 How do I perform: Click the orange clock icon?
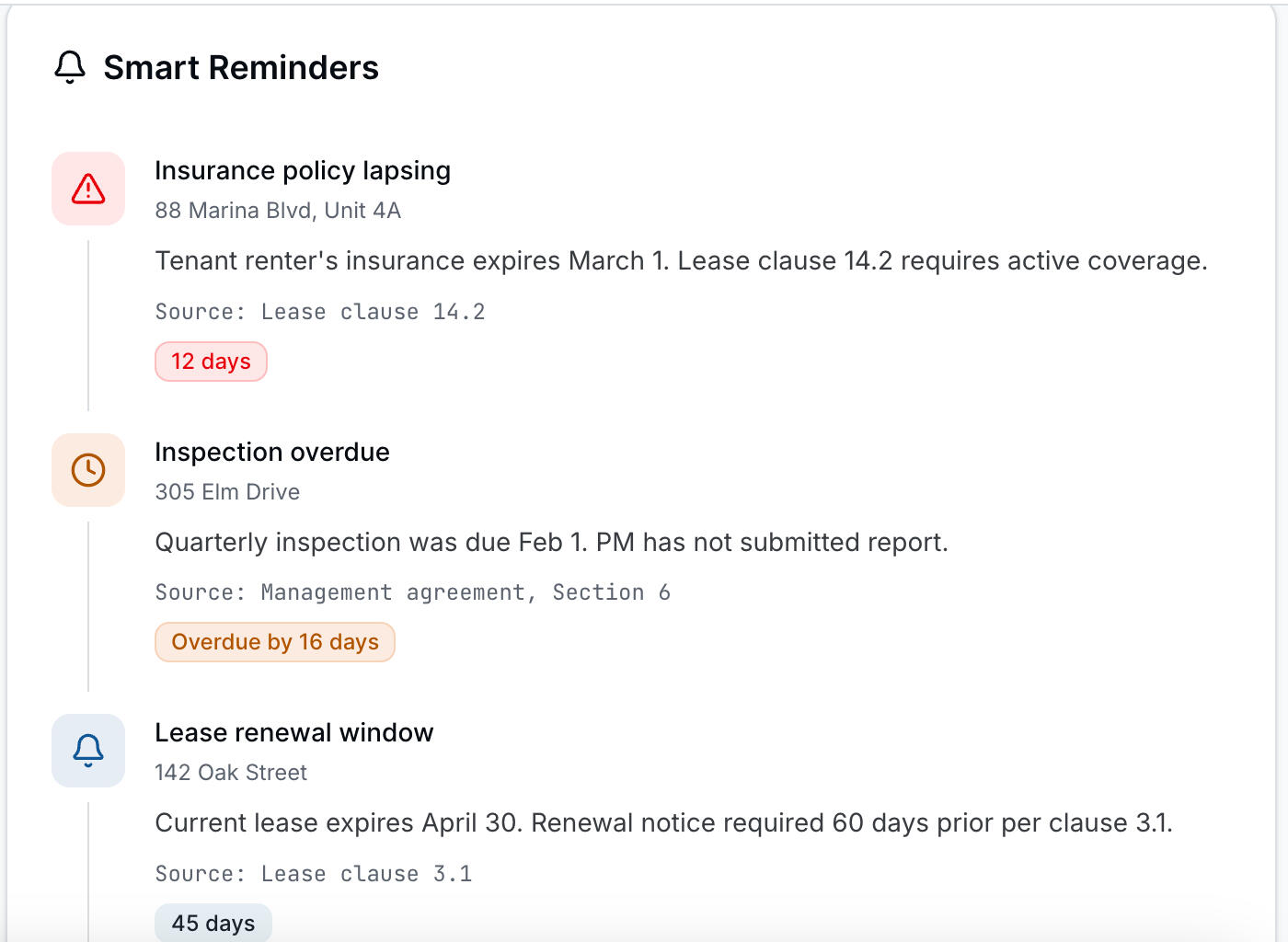point(88,470)
